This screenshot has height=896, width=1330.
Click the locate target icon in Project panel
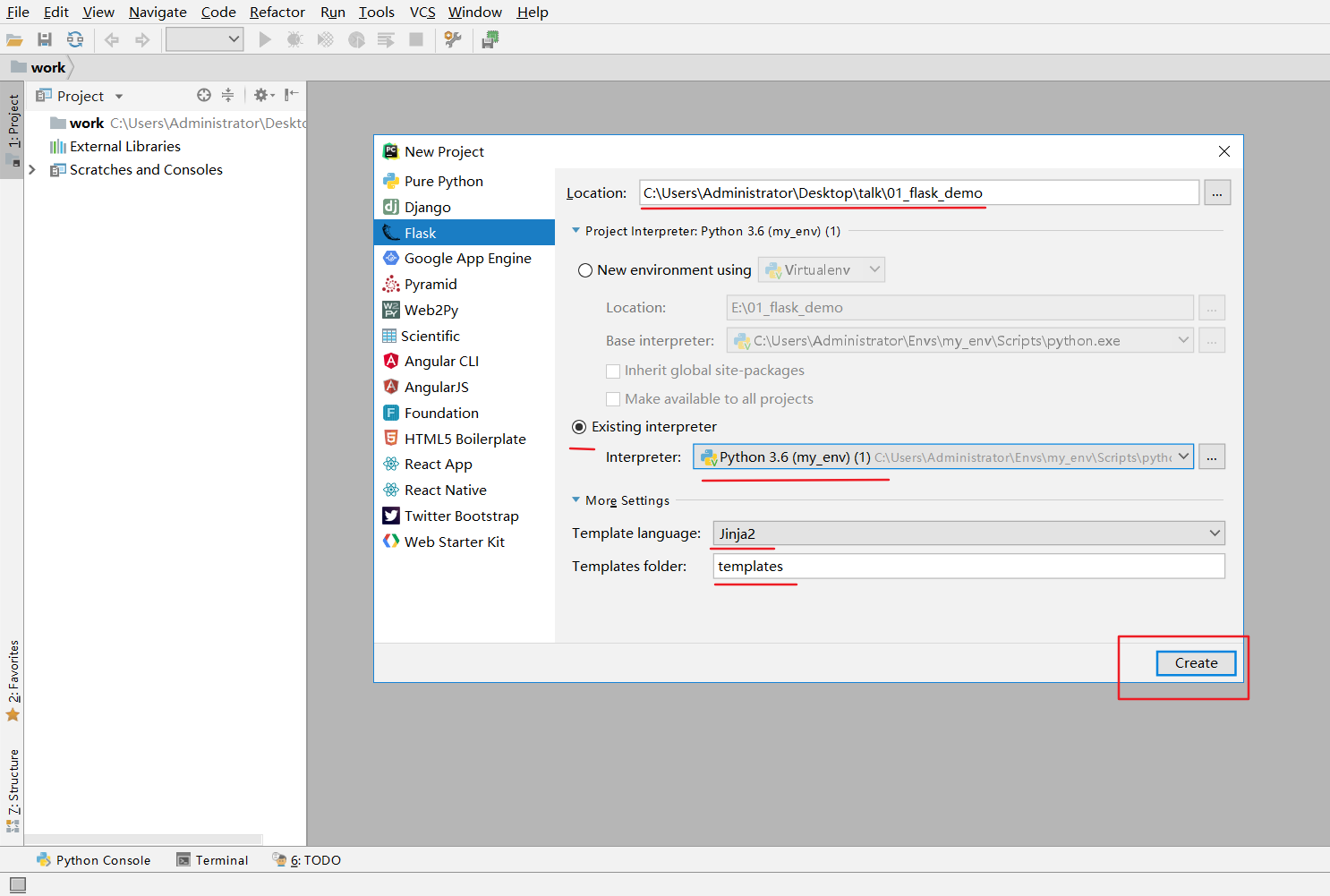[x=204, y=95]
